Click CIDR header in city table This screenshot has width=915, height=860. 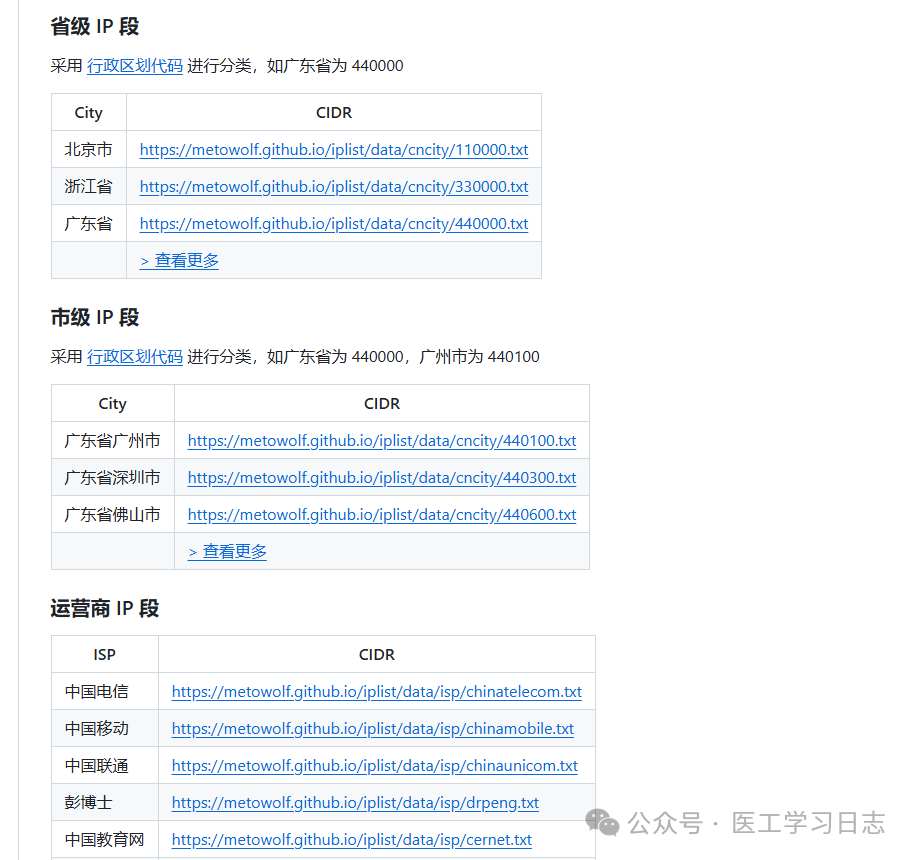click(382, 404)
